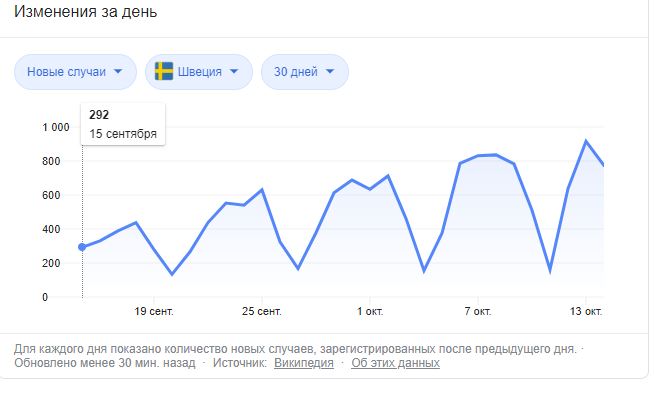This screenshot has width=654, height=395.
Task: Select the highlighted 15 сентября data point
Action: tap(82, 247)
